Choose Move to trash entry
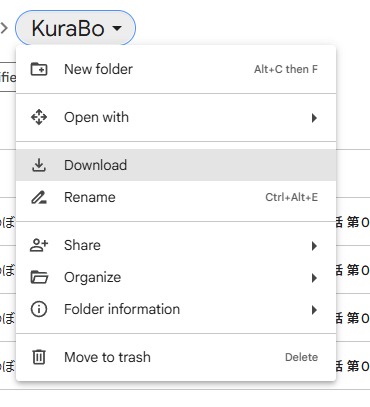Viewport: 370px width, 407px height. (x=176, y=357)
